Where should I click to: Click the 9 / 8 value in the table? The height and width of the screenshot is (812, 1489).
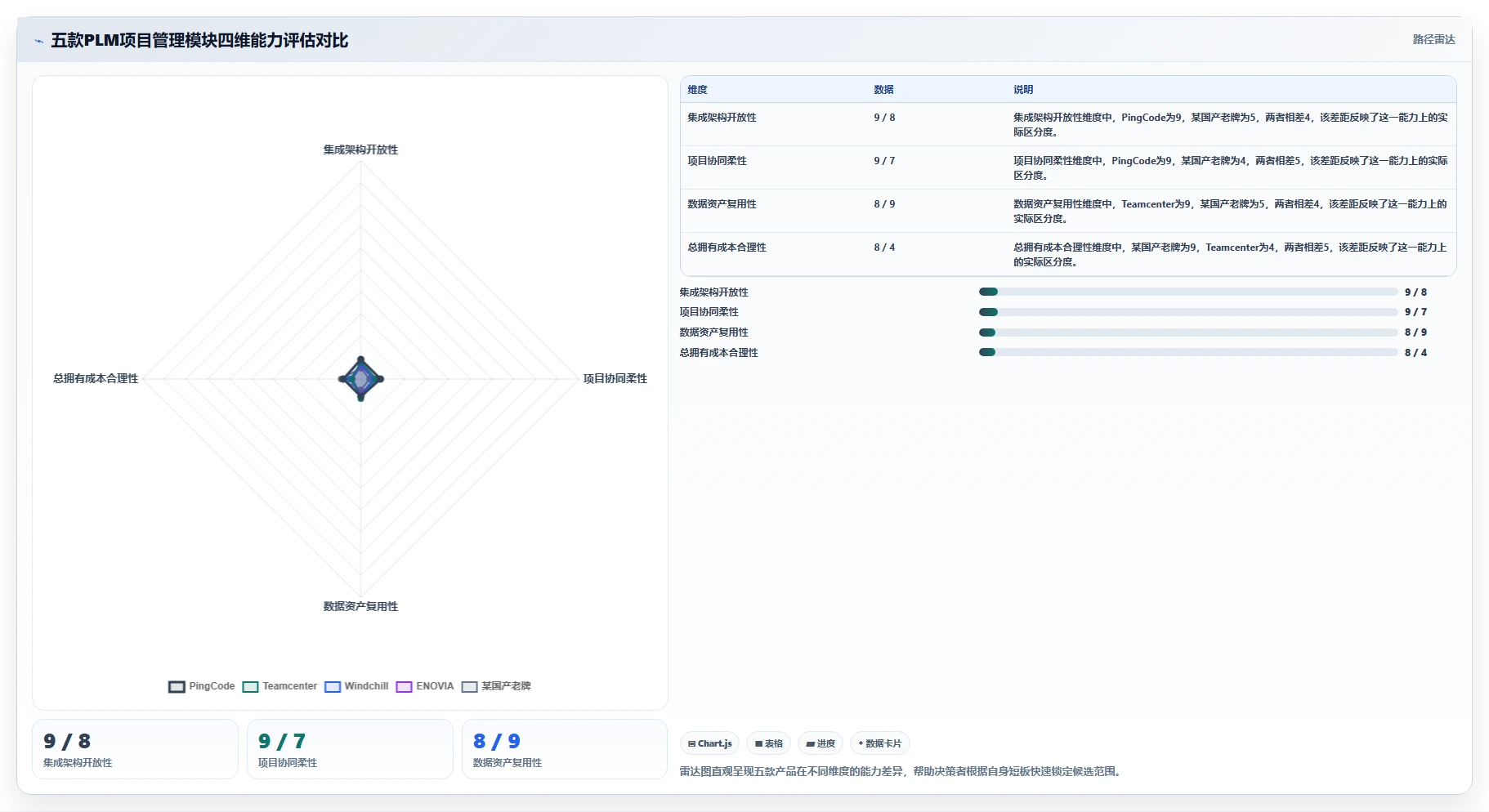point(884,118)
